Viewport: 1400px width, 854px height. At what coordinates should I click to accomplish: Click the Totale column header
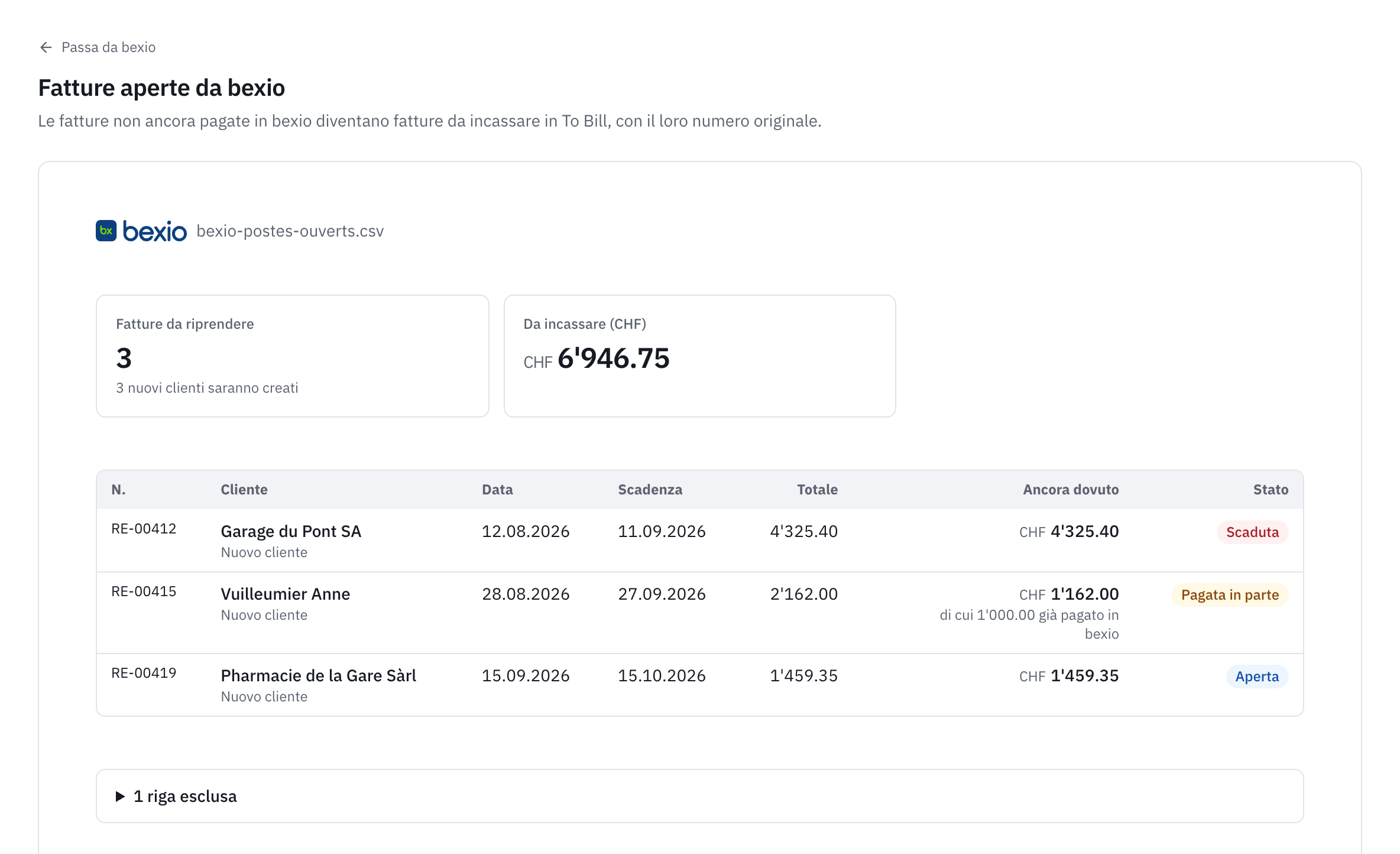(817, 490)
